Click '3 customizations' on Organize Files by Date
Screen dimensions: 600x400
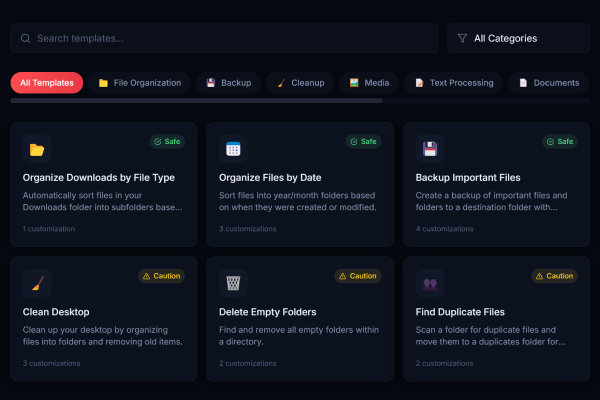coord(248,229)
